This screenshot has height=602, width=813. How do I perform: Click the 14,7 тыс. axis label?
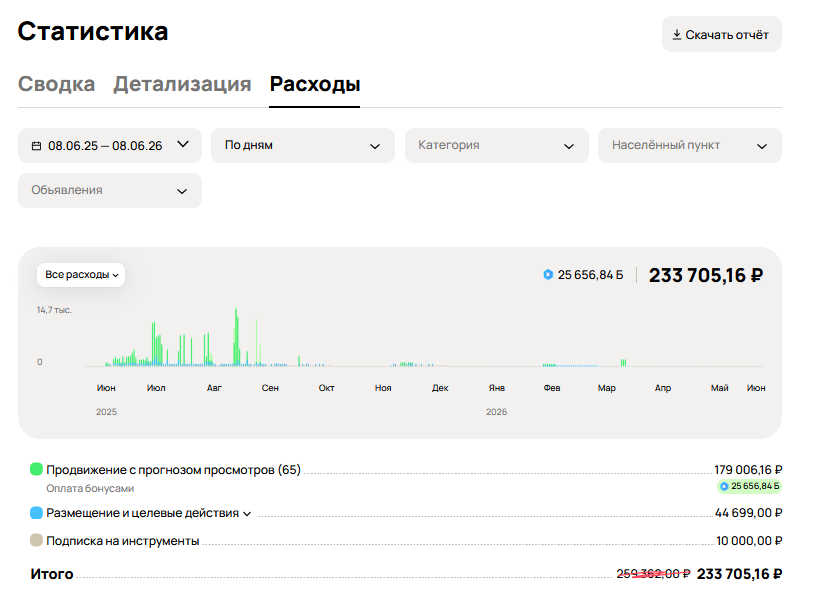coord(54,310)
